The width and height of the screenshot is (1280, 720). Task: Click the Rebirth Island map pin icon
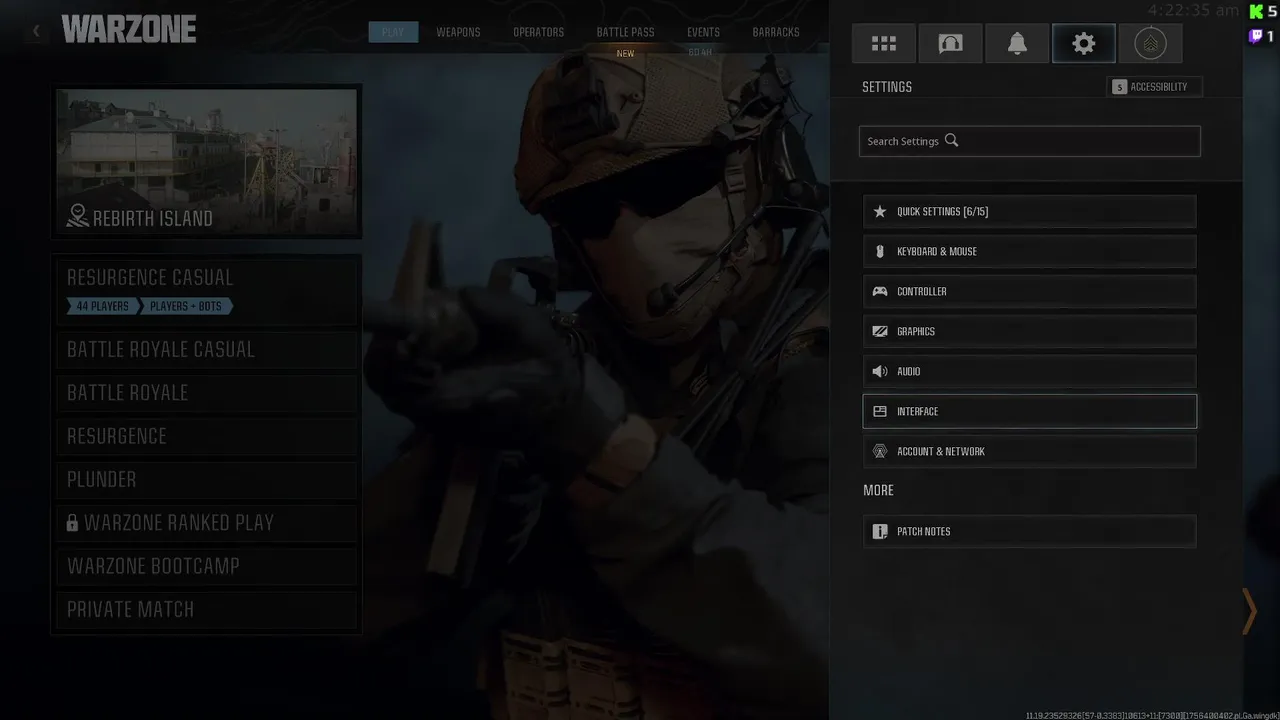(x=77, y=216)
